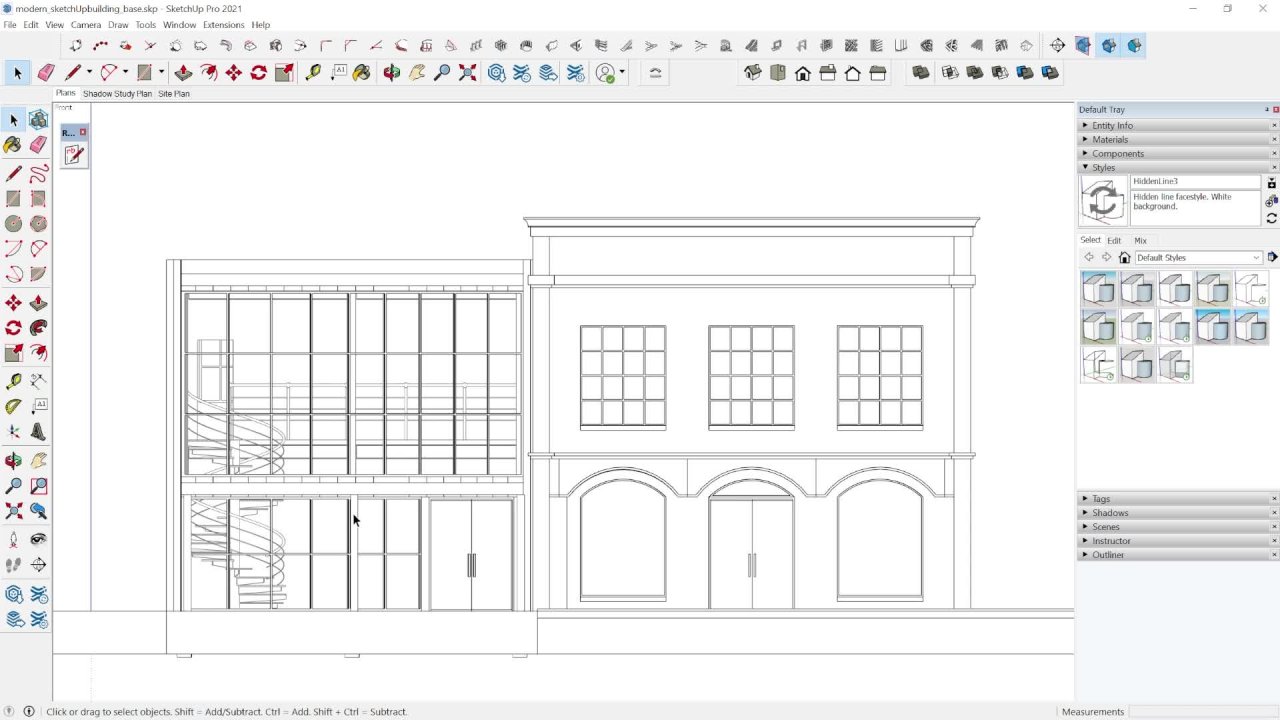This screenshot has width=1280, height=720.
Task: Click the style In Model home icon
Action: (x=1124, y=258)
